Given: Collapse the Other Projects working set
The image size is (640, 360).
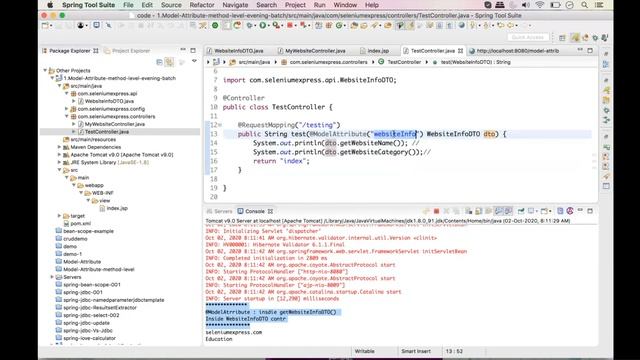Looking at the screenshot, I should pyautogui.click(x=45, y=70).
